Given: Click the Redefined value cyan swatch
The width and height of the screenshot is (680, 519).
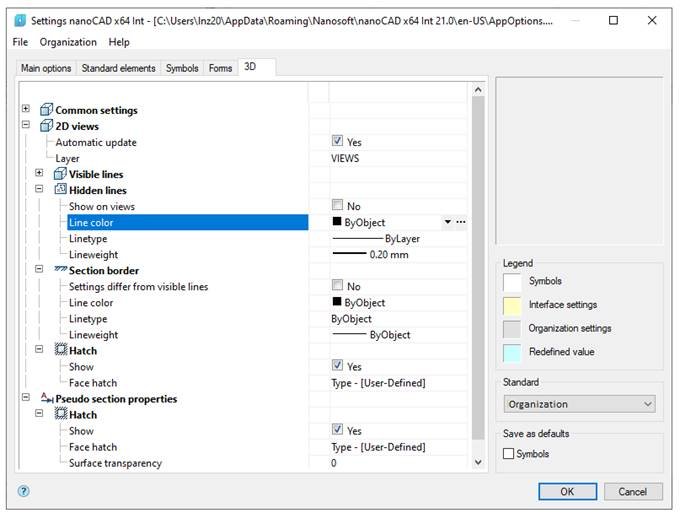Looking at the screenshot, I should tap(512, 353).
